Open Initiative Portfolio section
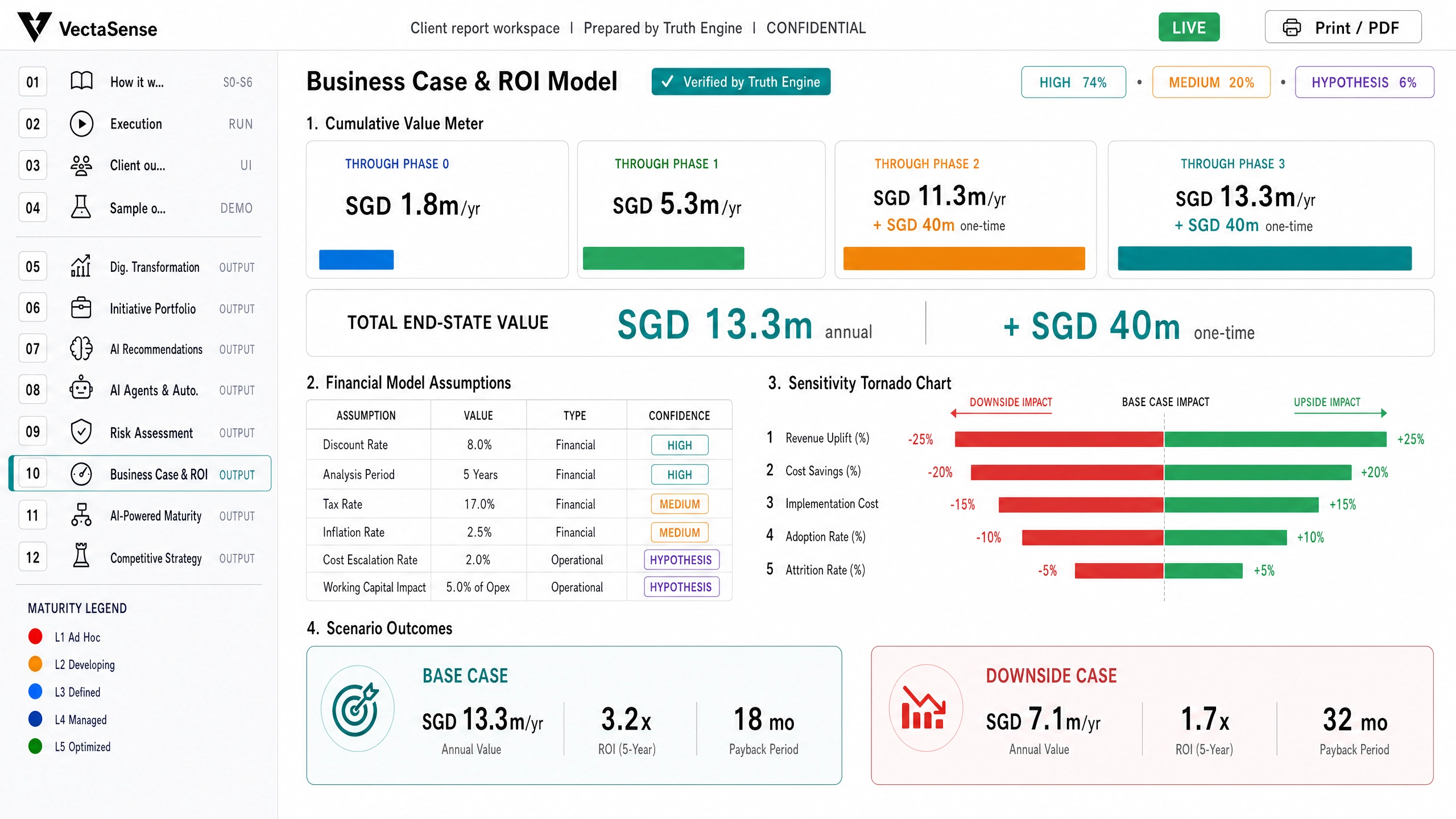The image size is (1456, 819). 140,308
